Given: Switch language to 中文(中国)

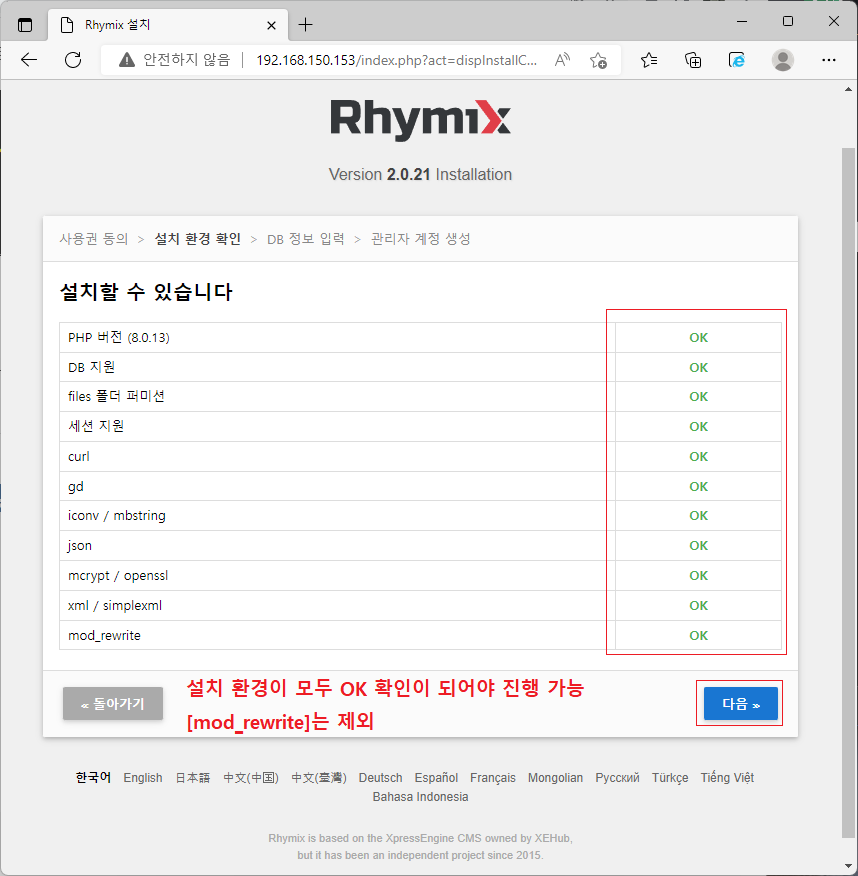Looking at the screenshot, I should [251, 778].
